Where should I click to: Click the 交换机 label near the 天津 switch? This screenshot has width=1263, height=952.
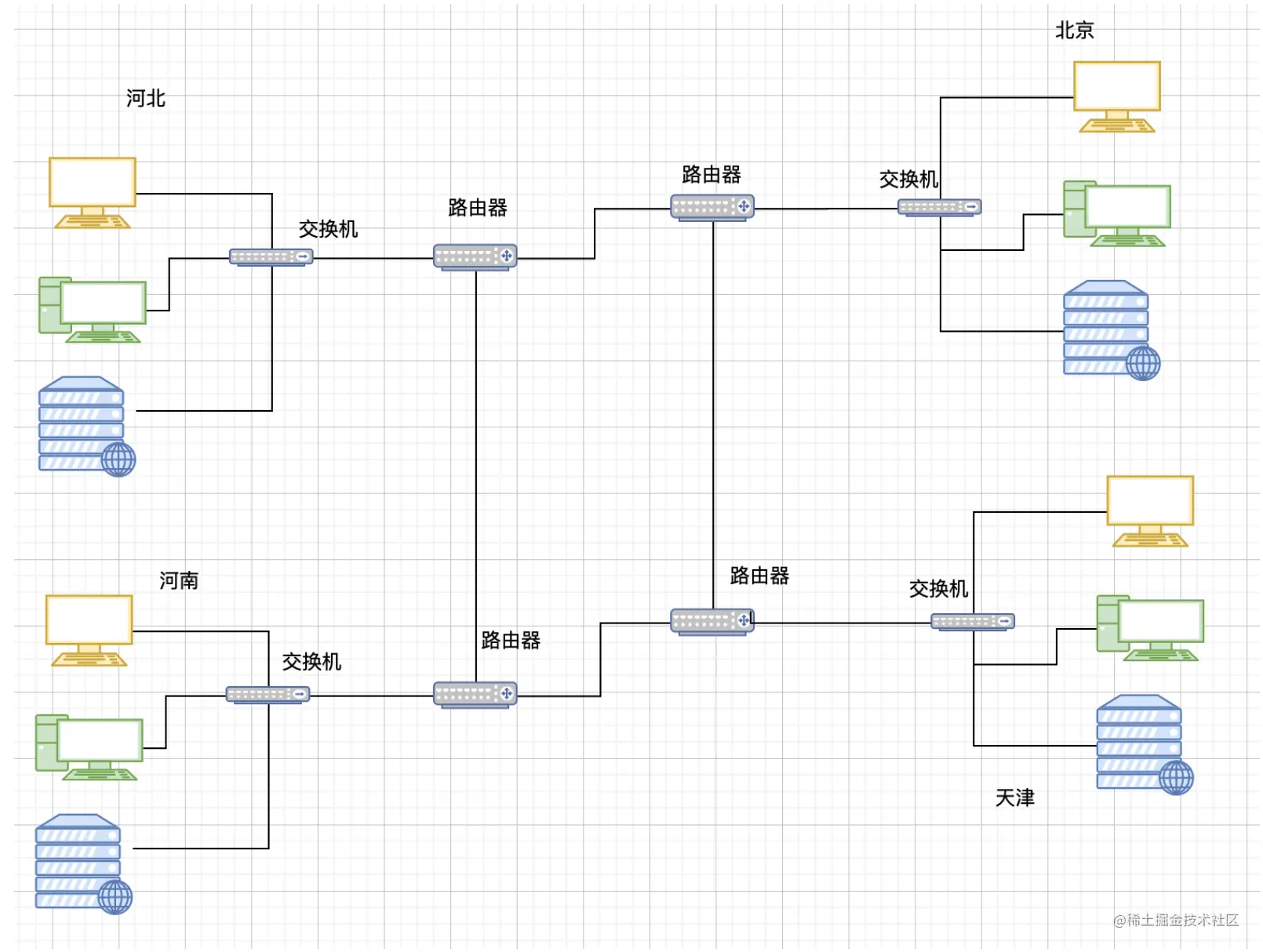938,589
